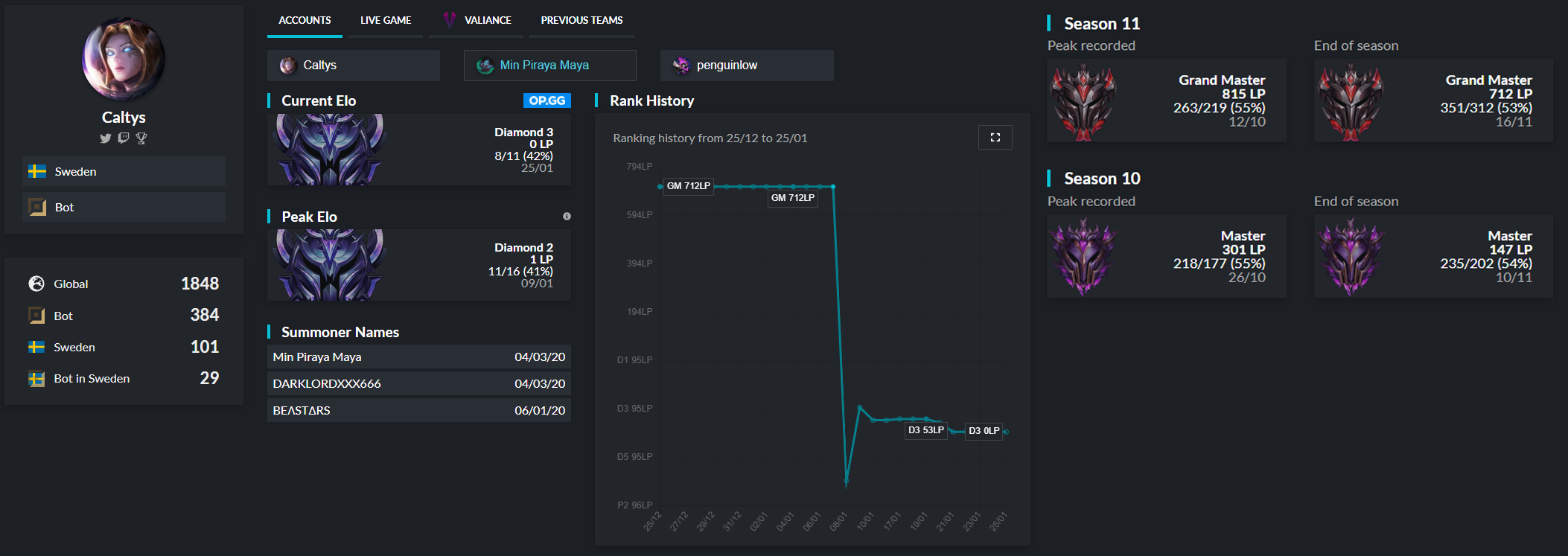This screenshot has width=1568, height=556.
Task: Select the Caltys account button
Action: [353, 65]
